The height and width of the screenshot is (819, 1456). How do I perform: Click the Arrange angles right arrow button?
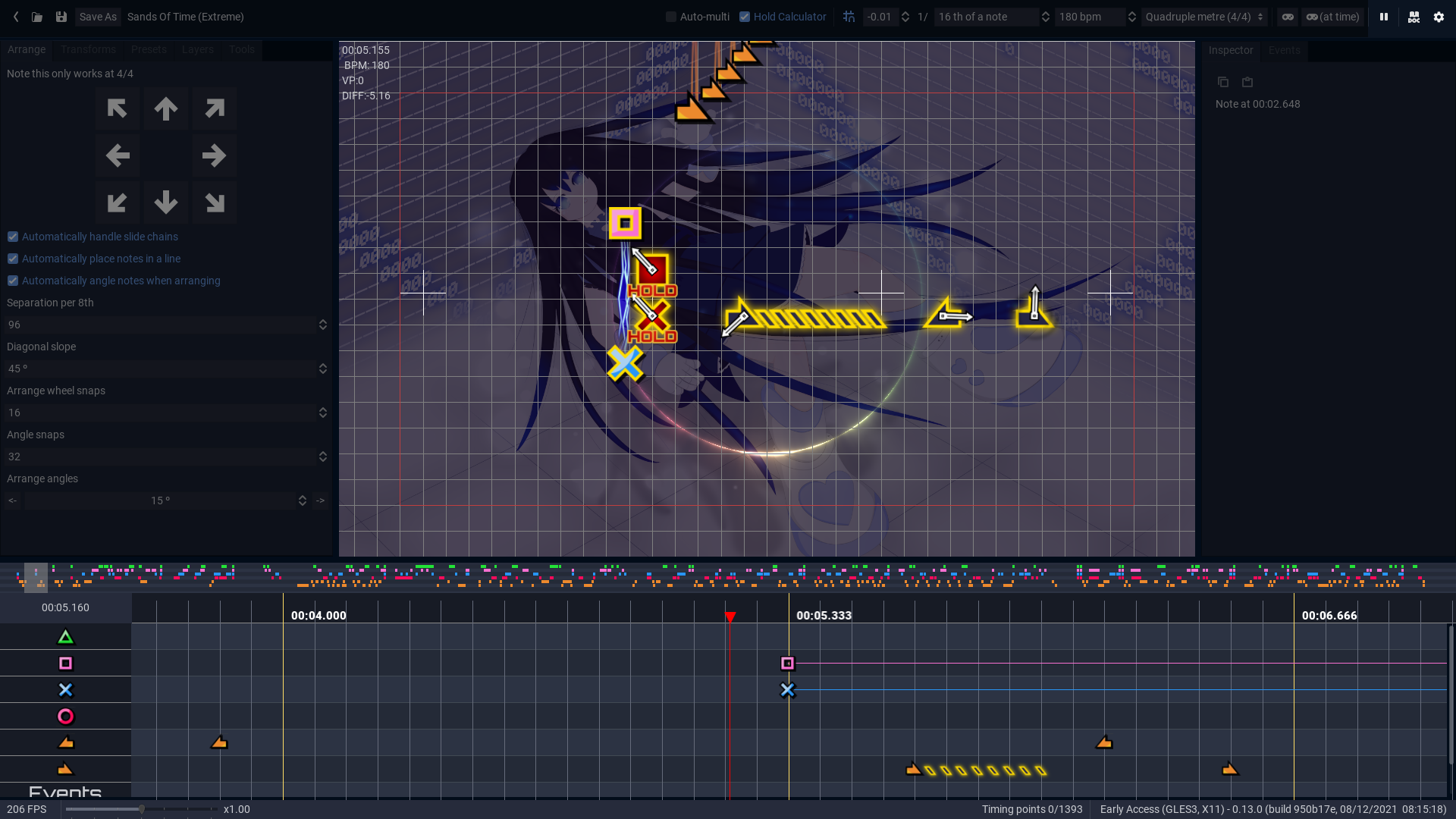coord(321,500)
